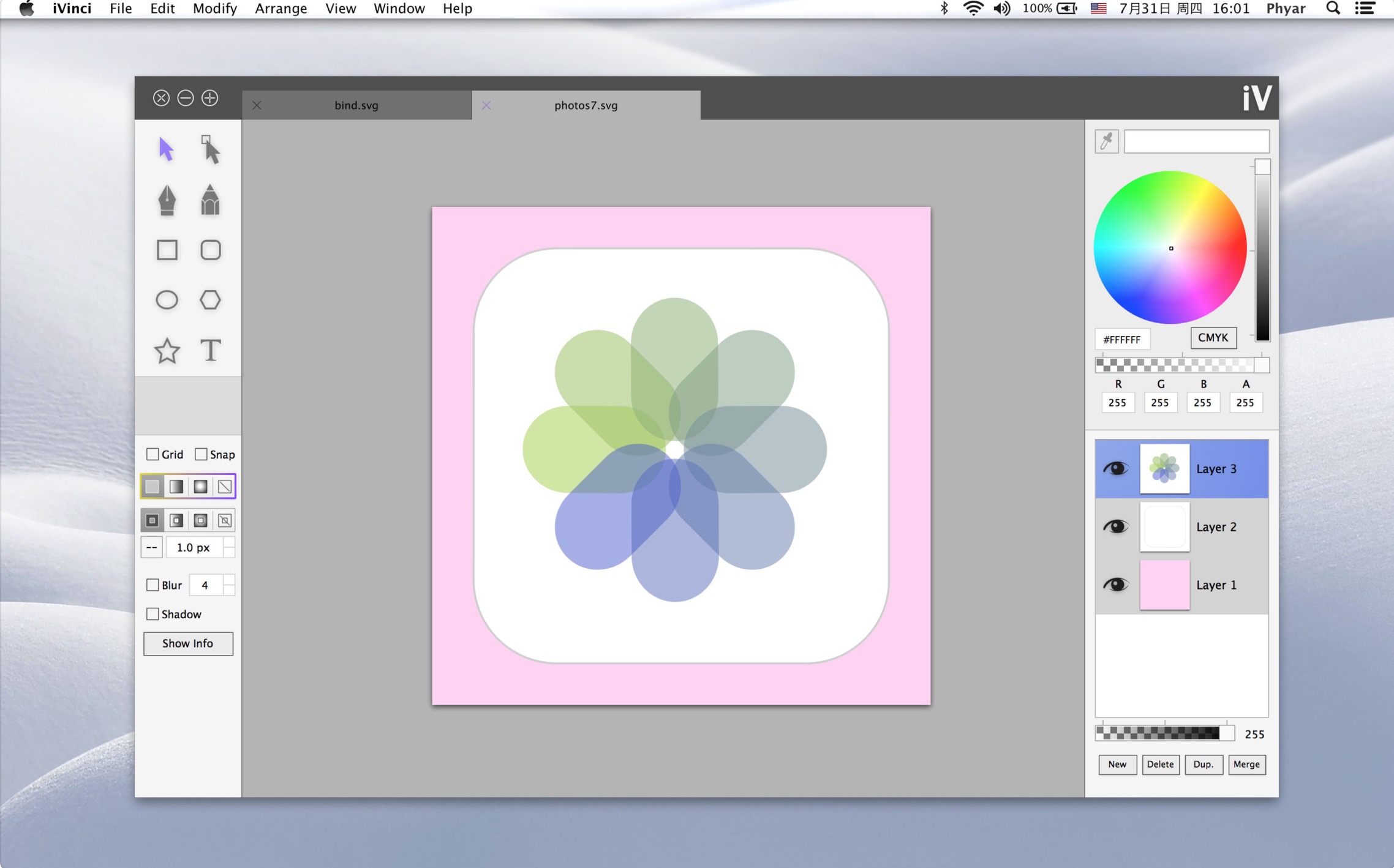Select the Polygon hexagon tool

click(210, 300)
